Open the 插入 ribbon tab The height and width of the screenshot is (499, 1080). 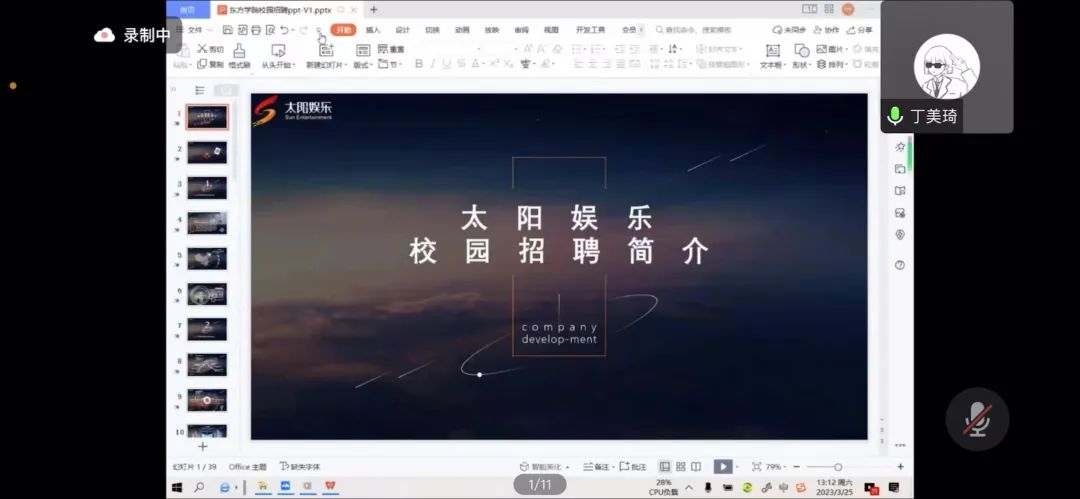[x=373, y=30]
